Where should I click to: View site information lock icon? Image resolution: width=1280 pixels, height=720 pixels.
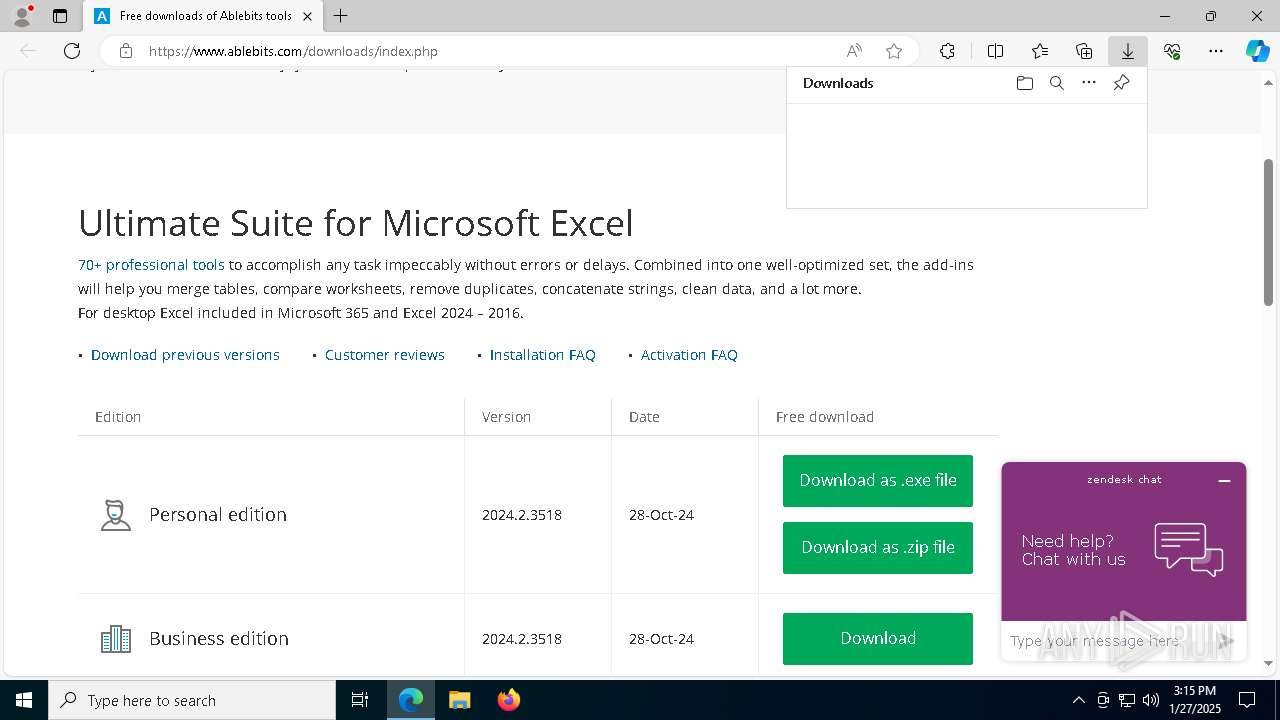tap(126, 51)
